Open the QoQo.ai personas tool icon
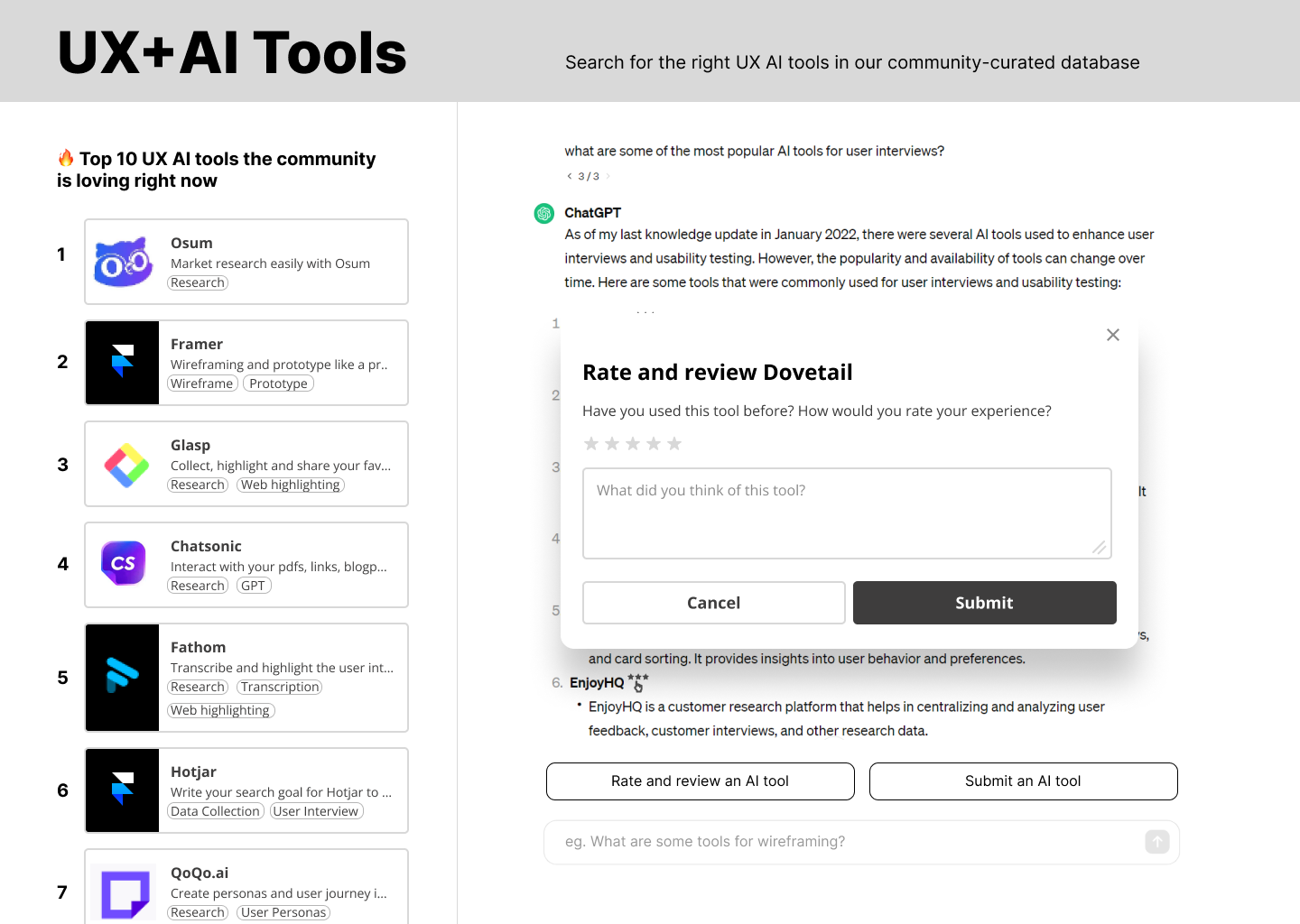This screenshot has height=924, width=1300. [123, 893]
